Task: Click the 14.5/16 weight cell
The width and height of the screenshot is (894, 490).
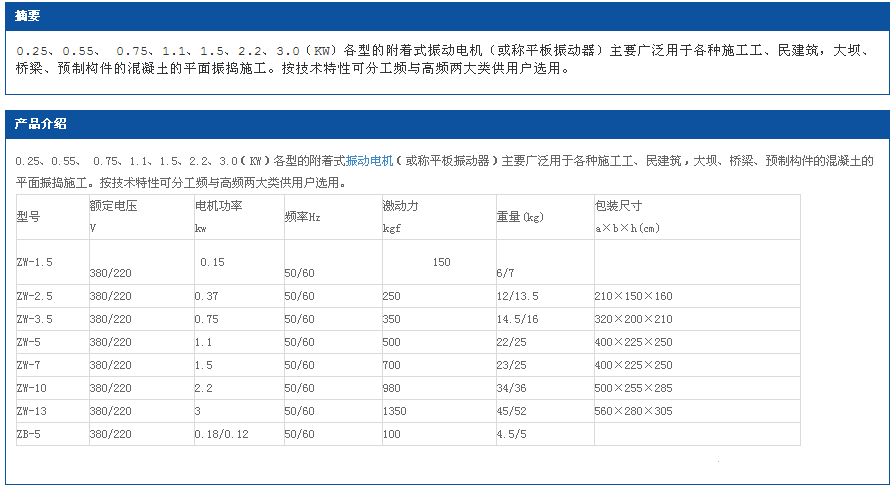Action: [x=517, y=319]
